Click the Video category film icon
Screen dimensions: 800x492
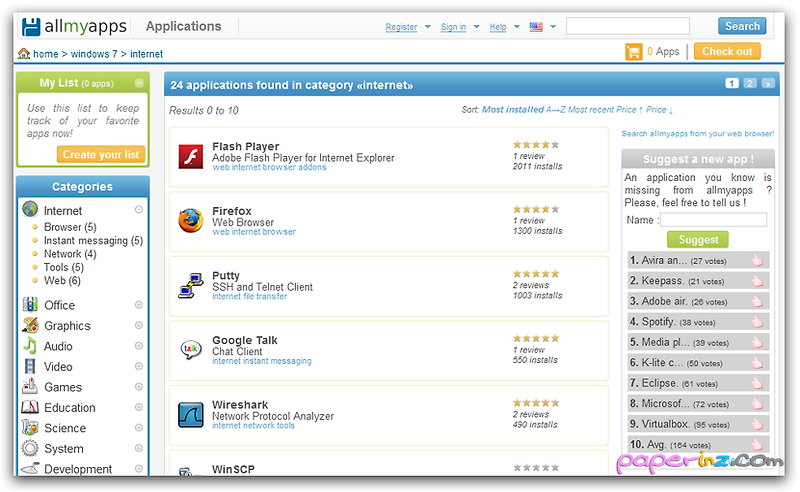click(x=30, y=366)
